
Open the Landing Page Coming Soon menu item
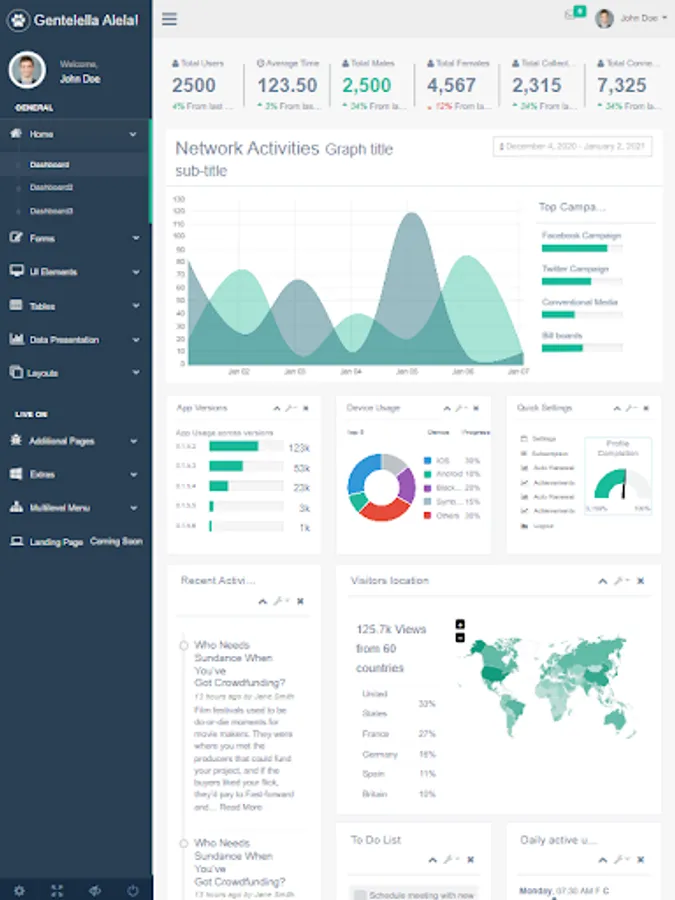tap(76, 541)
